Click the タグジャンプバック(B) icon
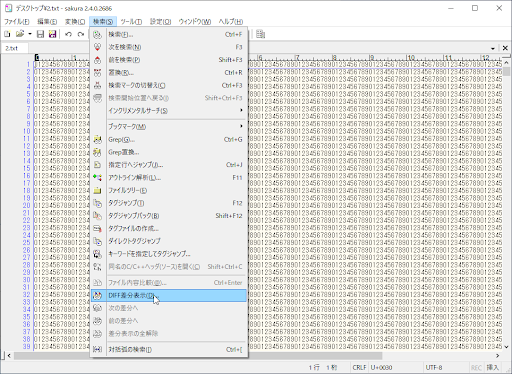 click(97, 216)
